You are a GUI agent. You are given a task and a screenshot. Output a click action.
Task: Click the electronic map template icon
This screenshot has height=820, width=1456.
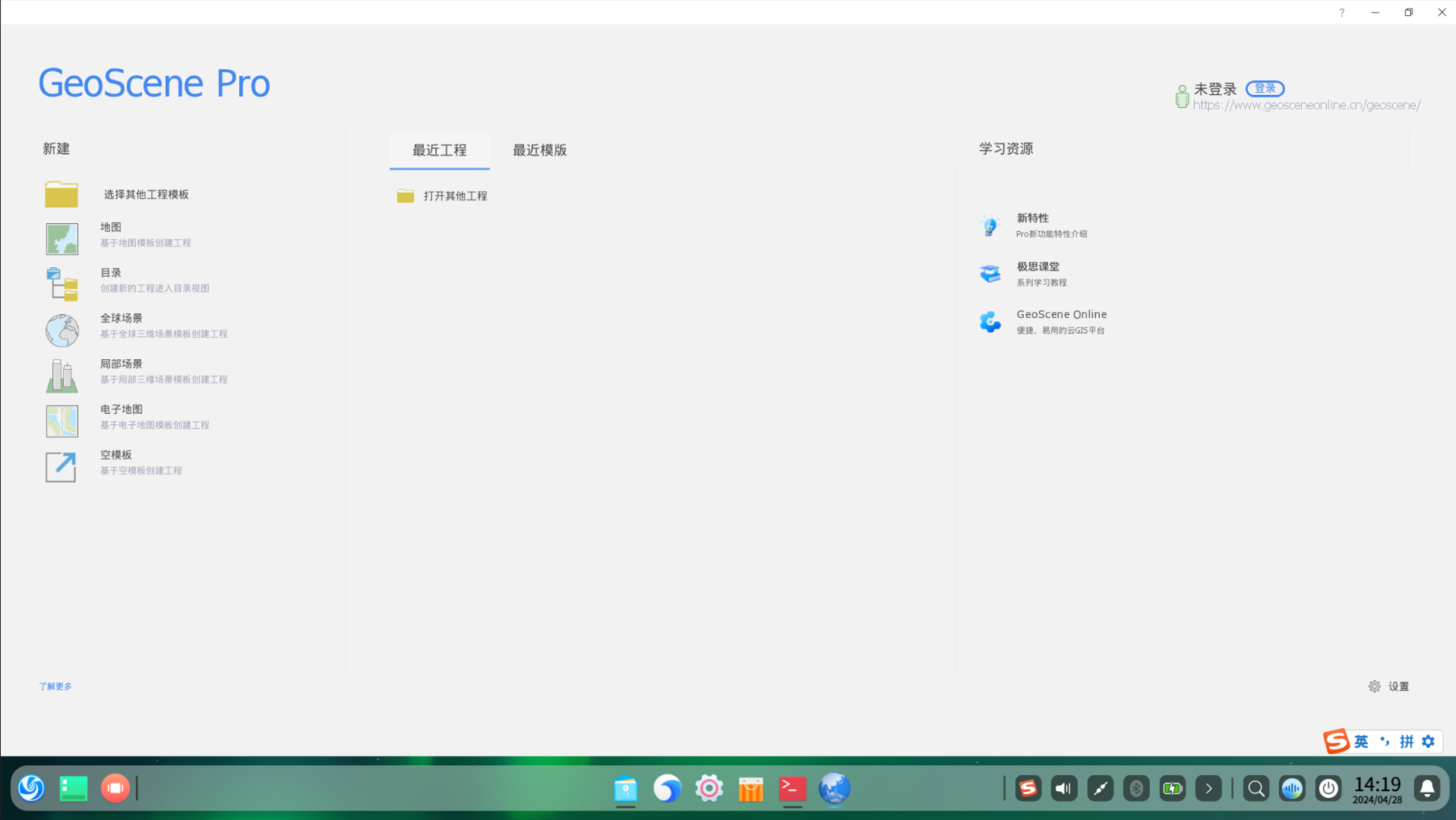pos(62,421)
